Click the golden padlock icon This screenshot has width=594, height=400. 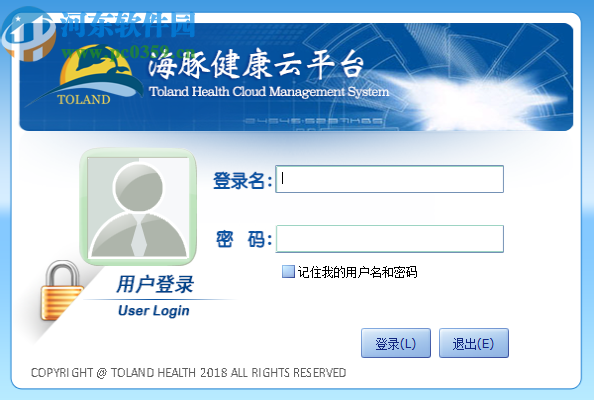coord(62,291)
